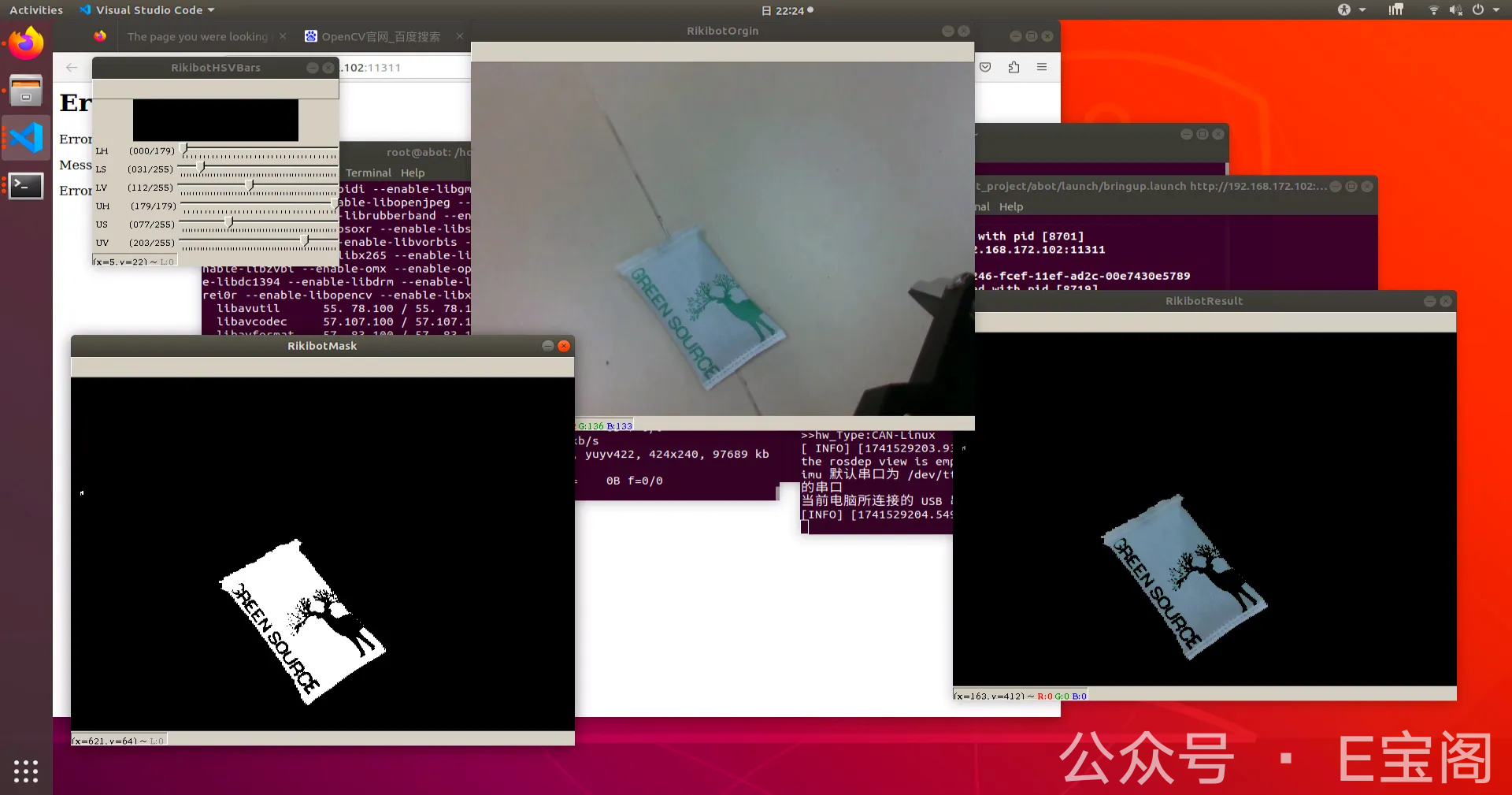
Task: Launch Terminal from the dock
Action: 26,186
